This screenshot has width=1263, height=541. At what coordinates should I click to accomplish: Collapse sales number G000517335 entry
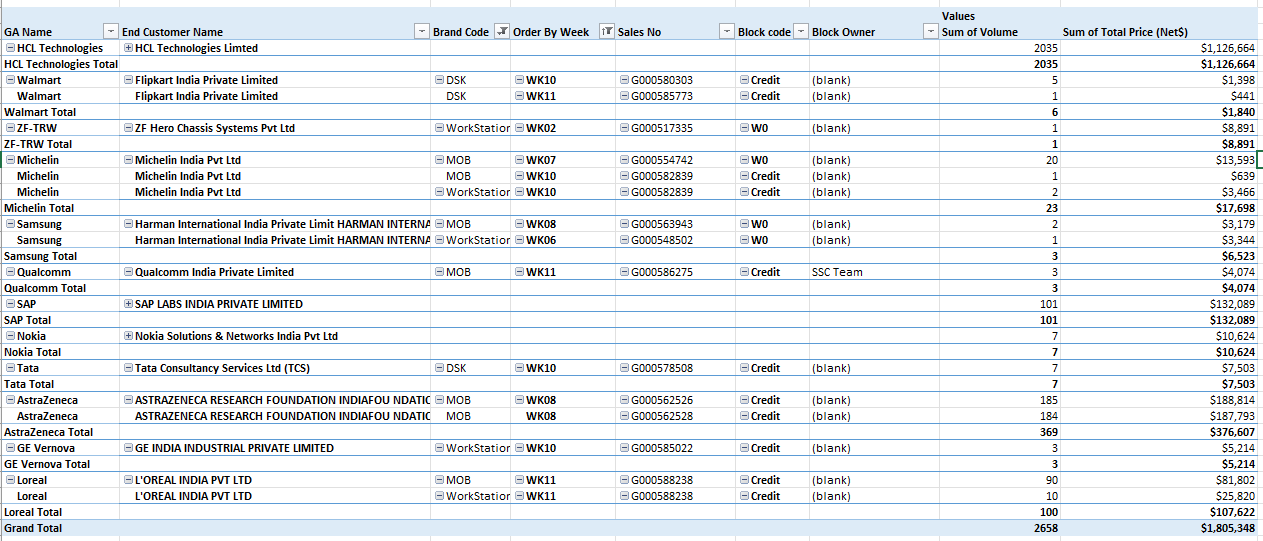coord(624,128)
